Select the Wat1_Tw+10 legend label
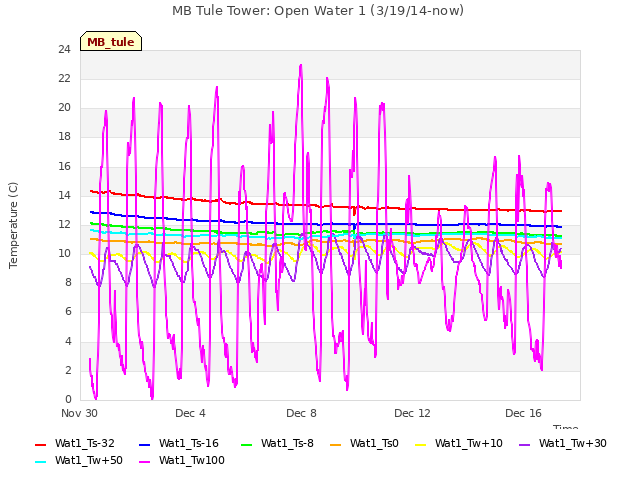 (x=469, y=444)
